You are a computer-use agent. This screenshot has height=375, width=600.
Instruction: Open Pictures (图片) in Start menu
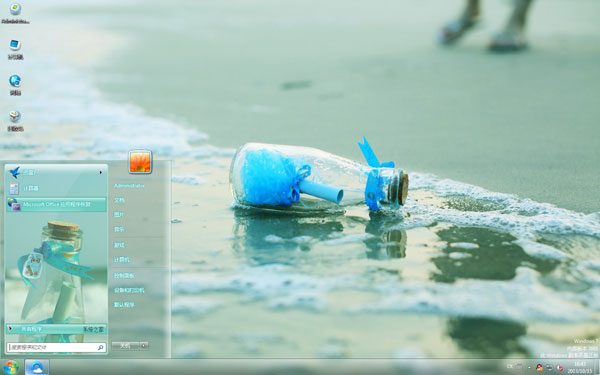[x=119, y=215]
